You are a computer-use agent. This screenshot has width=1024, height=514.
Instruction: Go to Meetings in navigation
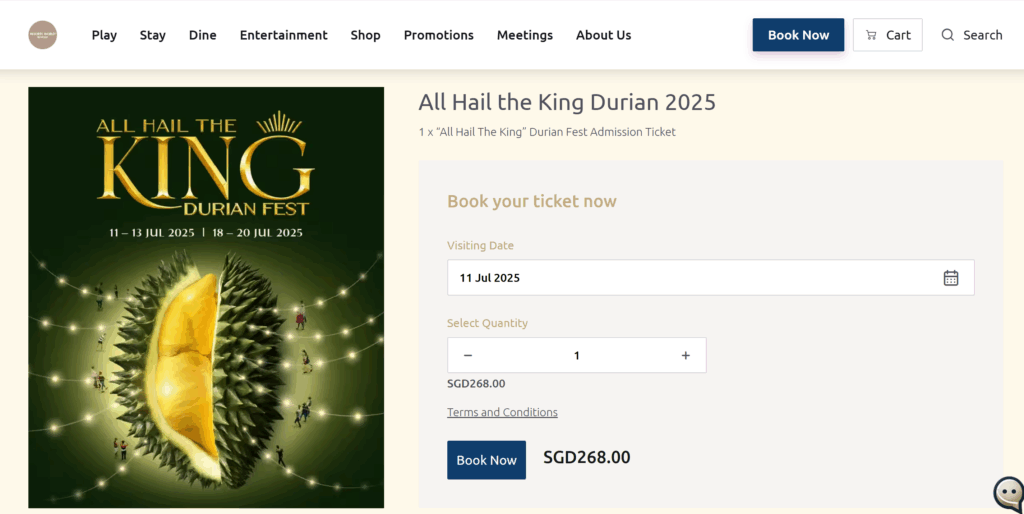point(524,35)
